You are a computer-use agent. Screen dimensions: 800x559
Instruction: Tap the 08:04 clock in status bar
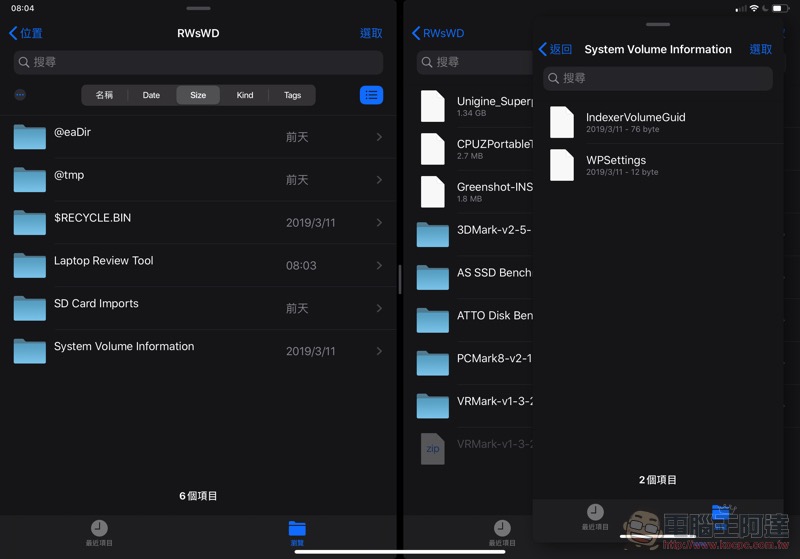tap(22, 8)
